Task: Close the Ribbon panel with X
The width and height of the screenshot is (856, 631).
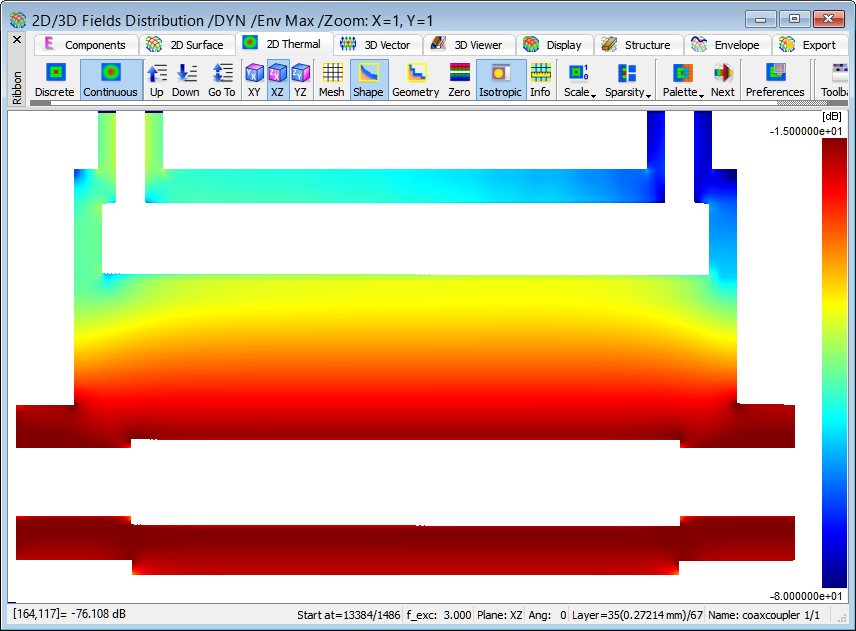Action: click(x=16, y=40)
